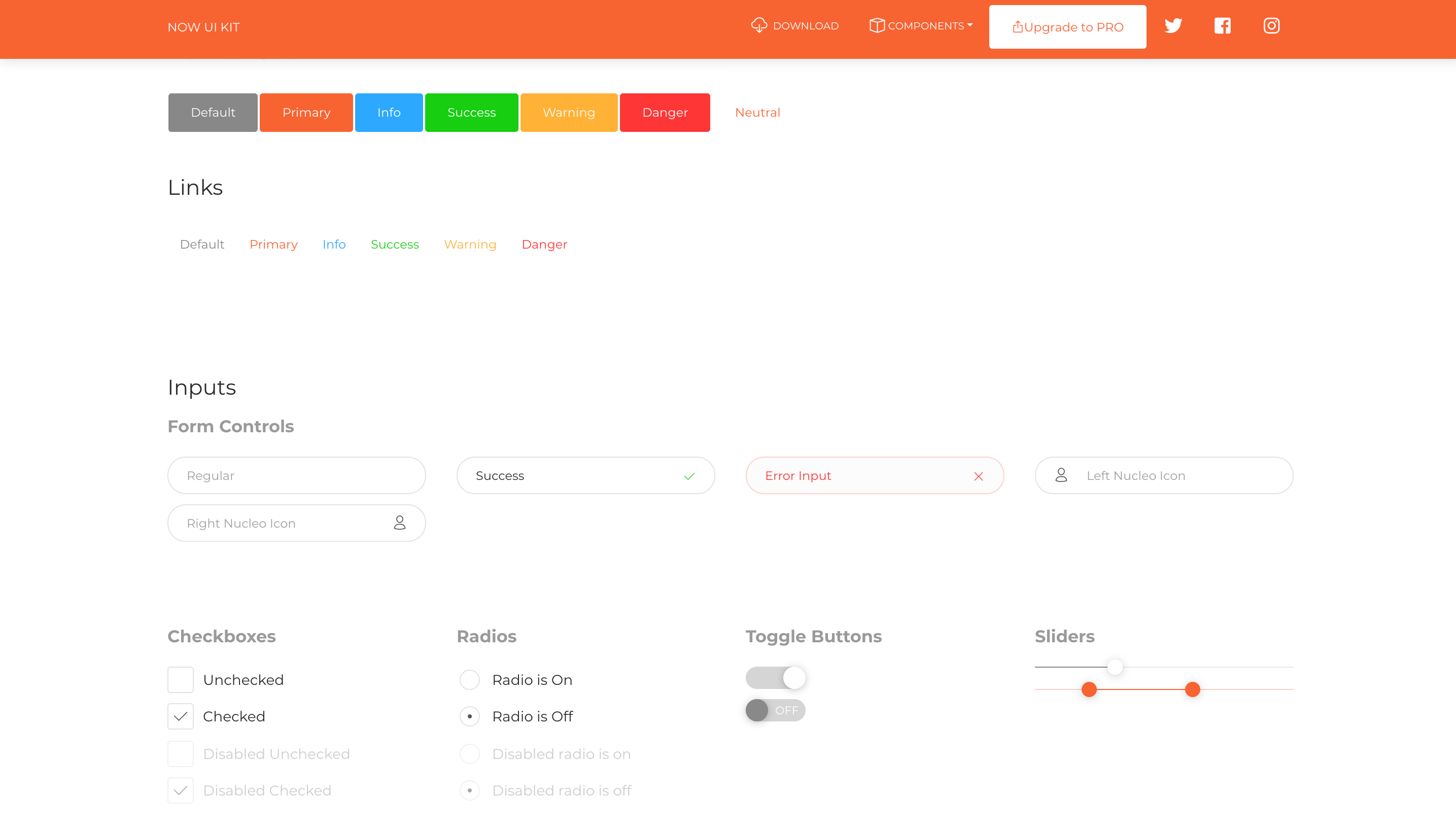This screenshot has width=1456, height=830.
Task: Click the left orange slider handle
Action: 1089,689
